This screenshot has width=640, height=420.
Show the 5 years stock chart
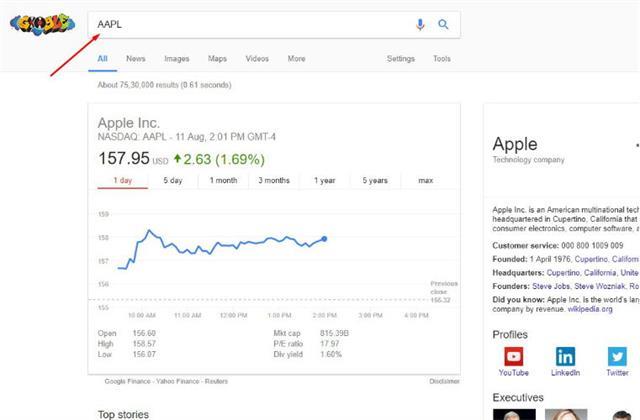375,180
